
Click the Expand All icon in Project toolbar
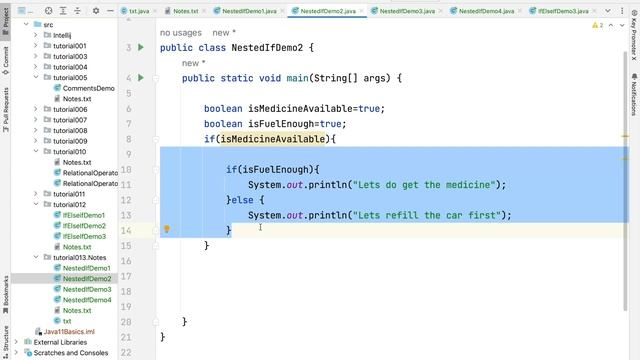pos(63,11)
